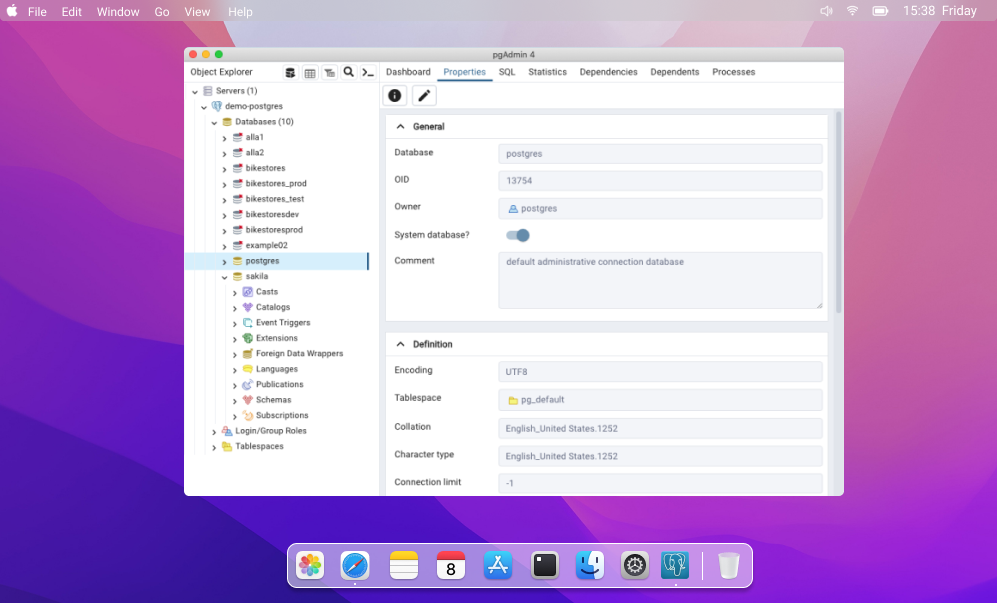Click the Databases (10) cylinder icon
Viewport: 997px width, 603px height.
click(227, 121)
